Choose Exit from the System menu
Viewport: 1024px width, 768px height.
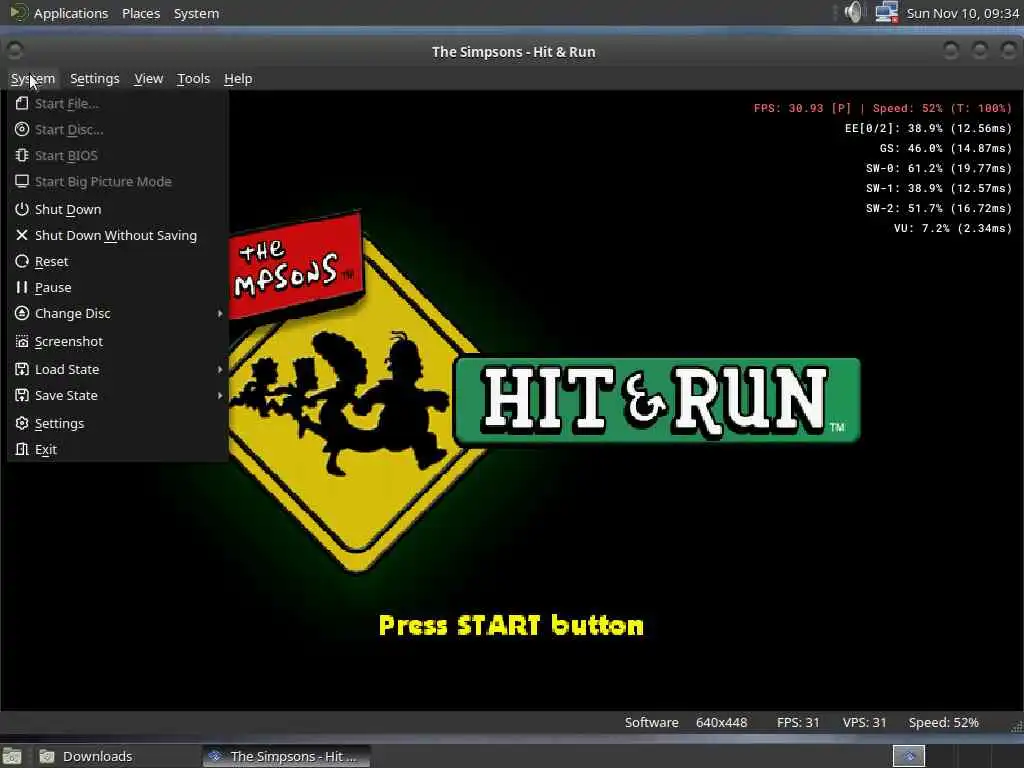[x=118, y=449]
